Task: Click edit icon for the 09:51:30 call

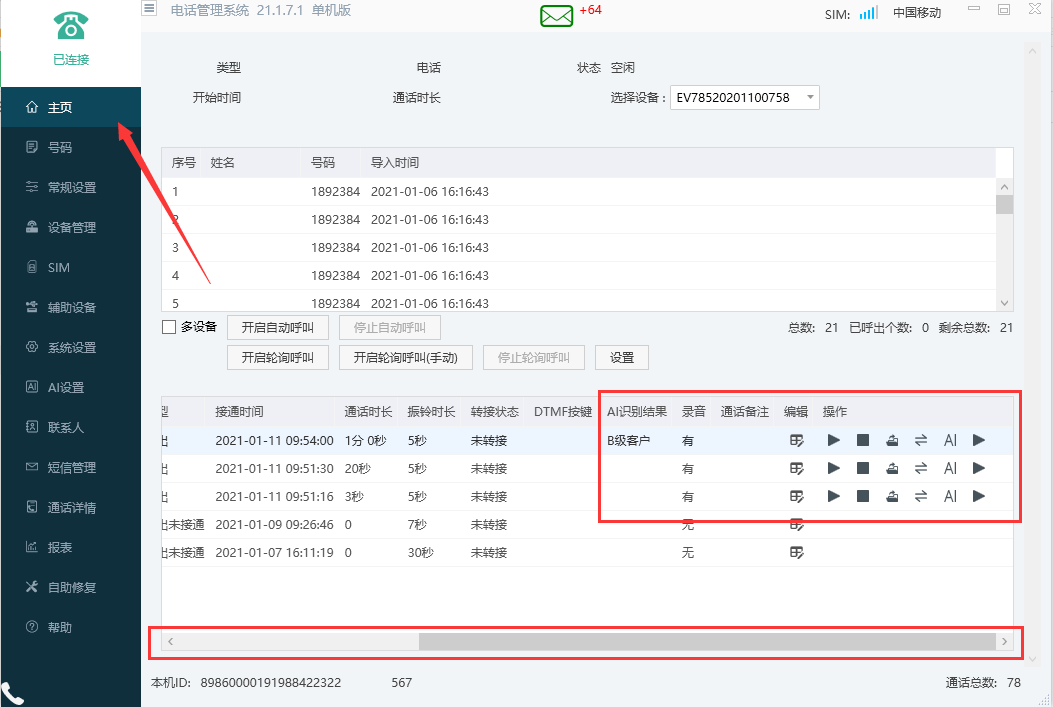Action: [x=796, y=469]
